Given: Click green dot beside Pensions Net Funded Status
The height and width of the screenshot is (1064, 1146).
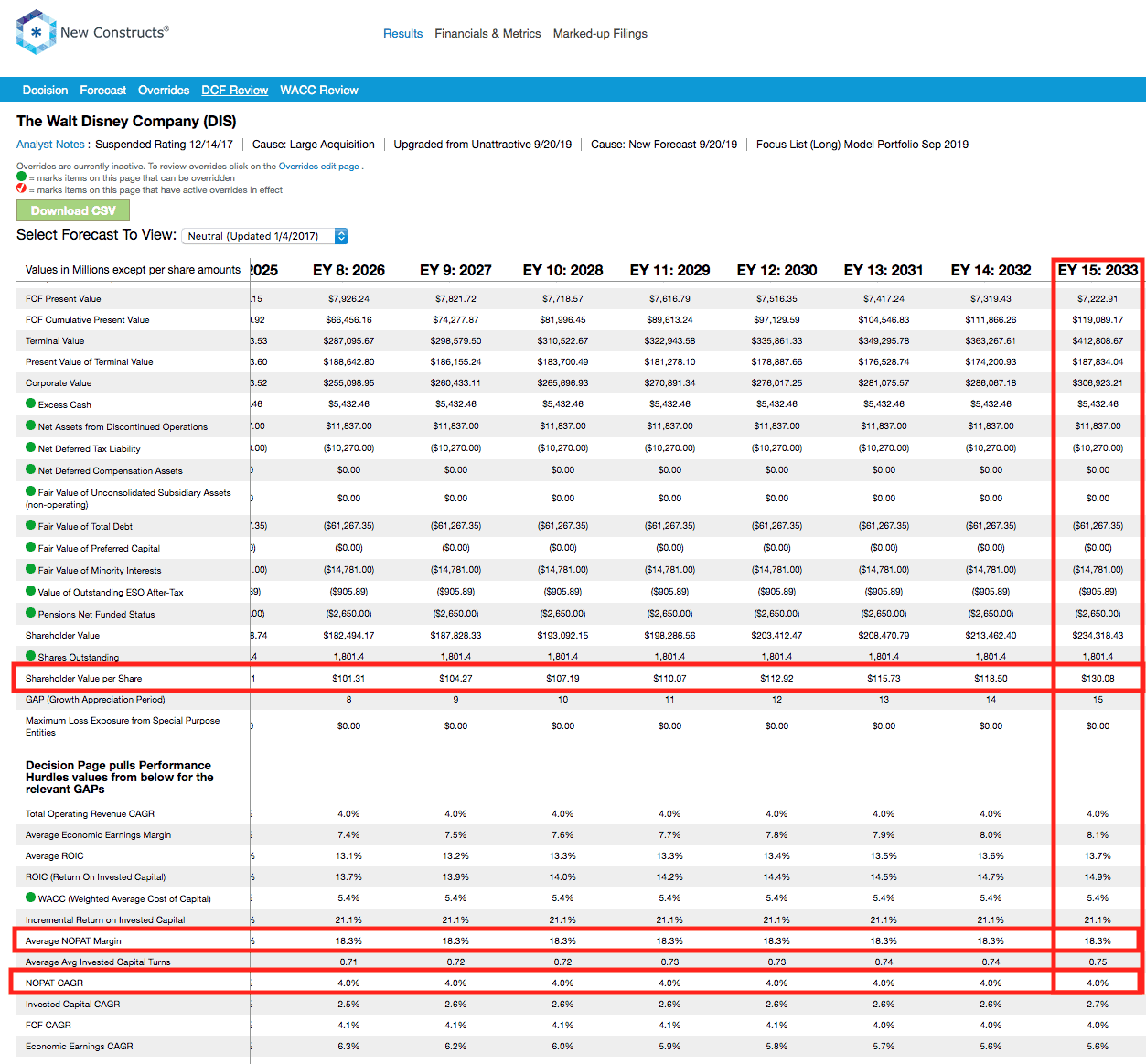Looking at the screenshot, I should pyautogui.click(x=31, y=613).
